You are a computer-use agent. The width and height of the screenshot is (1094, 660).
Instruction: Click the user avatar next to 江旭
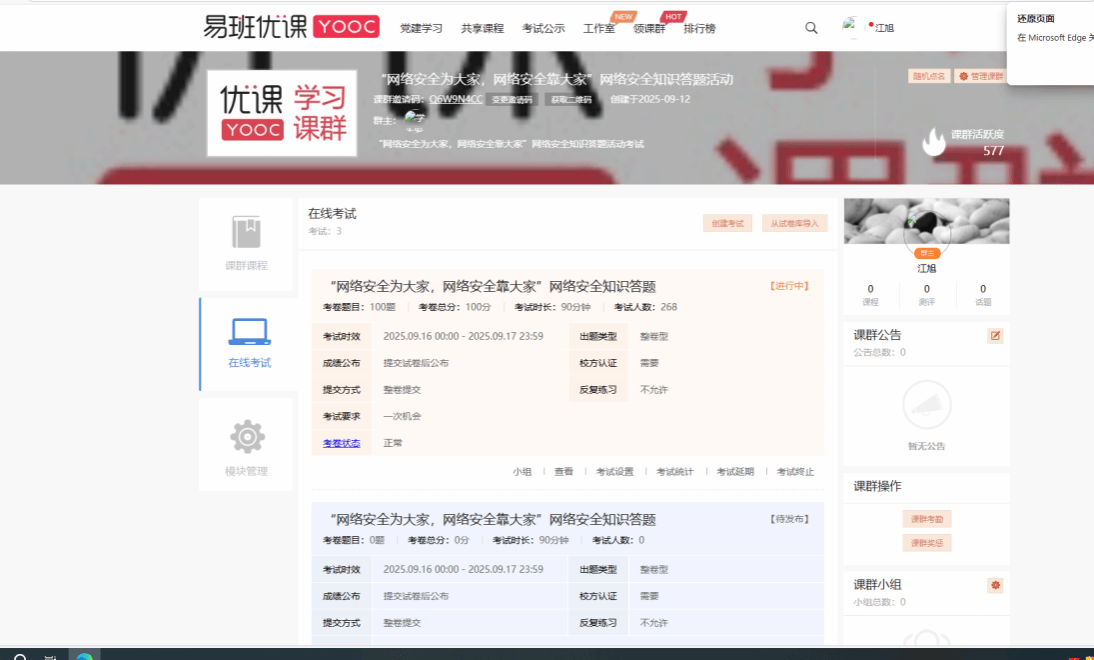point(853,27)
